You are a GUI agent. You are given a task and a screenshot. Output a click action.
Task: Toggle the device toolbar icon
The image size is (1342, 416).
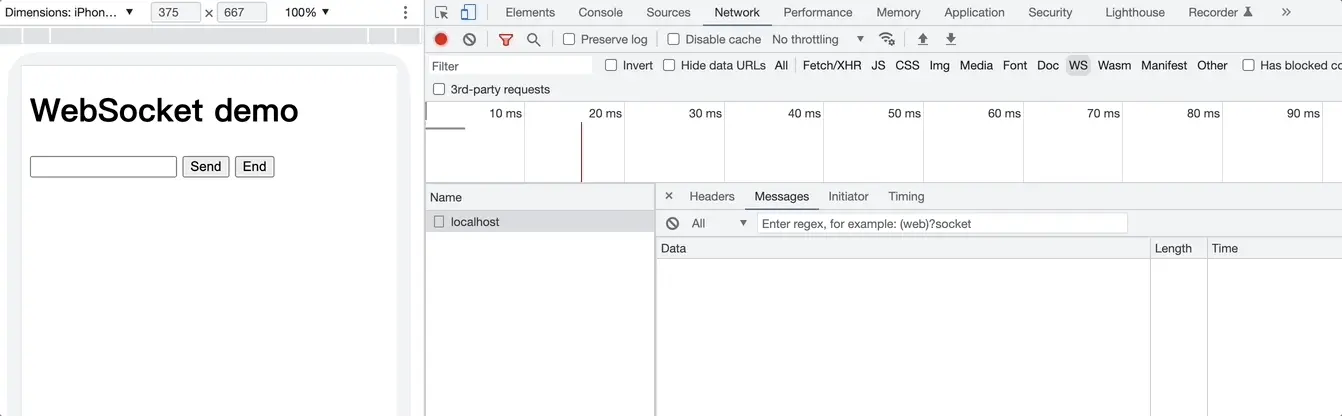[x=468, y=13]
